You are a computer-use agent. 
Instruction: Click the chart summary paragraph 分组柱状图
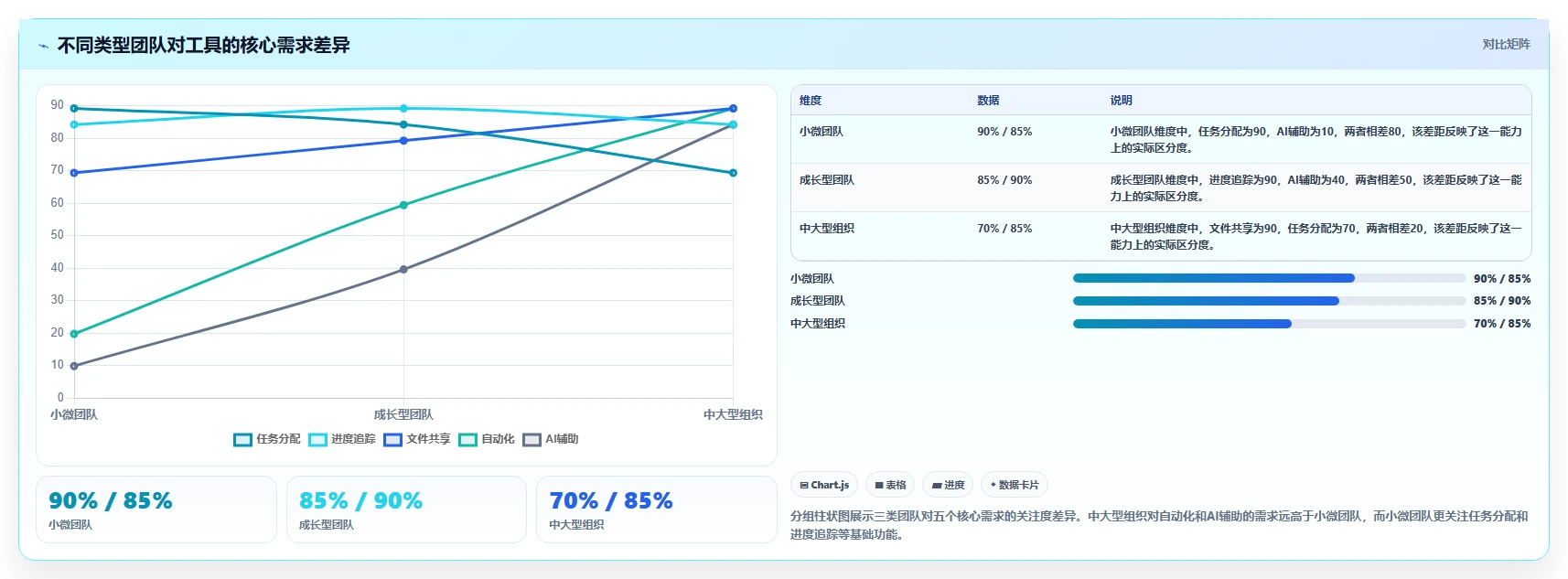pyautogui.click(x=1159, y=525)
